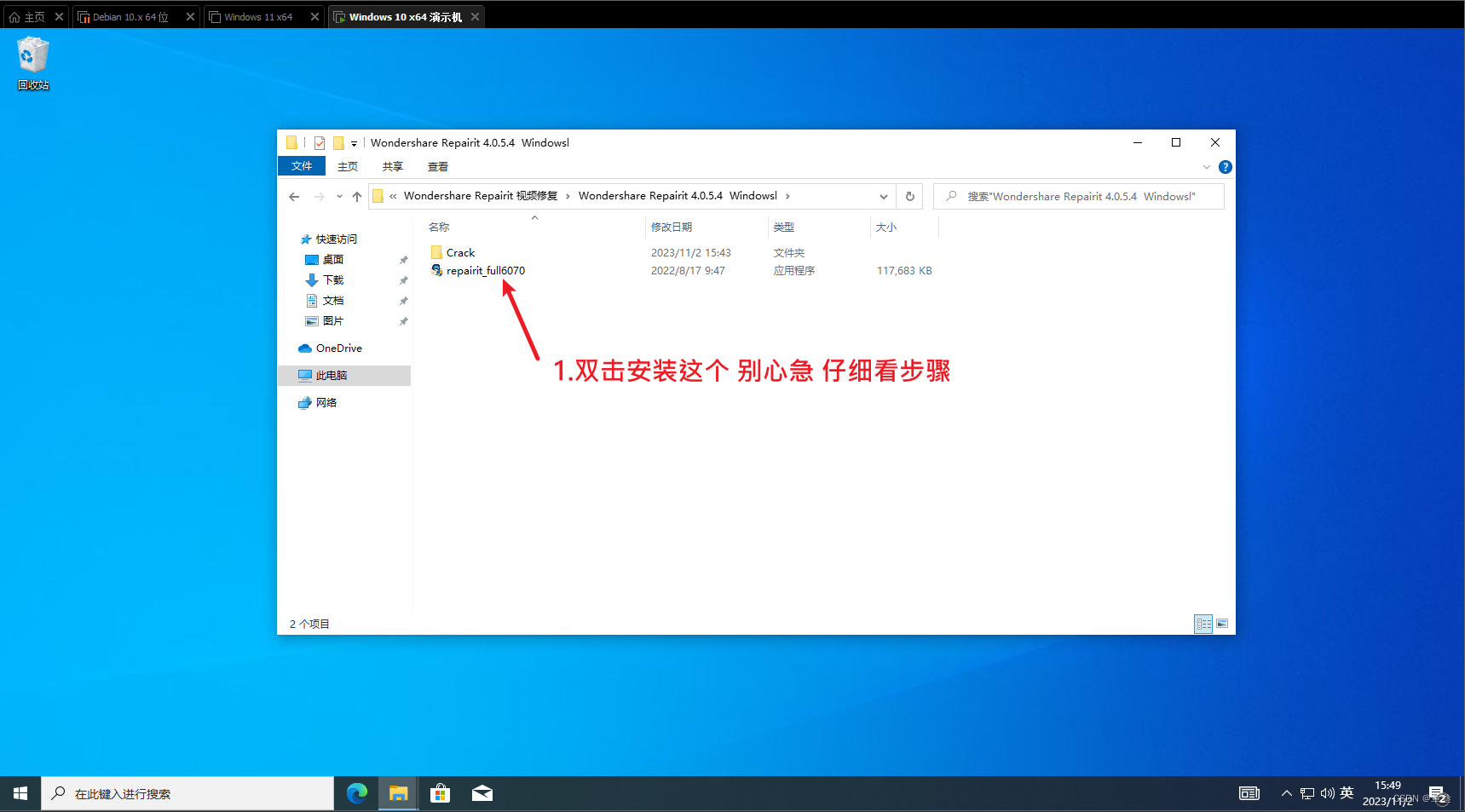Open 下载 in the navigation pane
This screenshot has height=812, width=1465.
pos(333,280)
